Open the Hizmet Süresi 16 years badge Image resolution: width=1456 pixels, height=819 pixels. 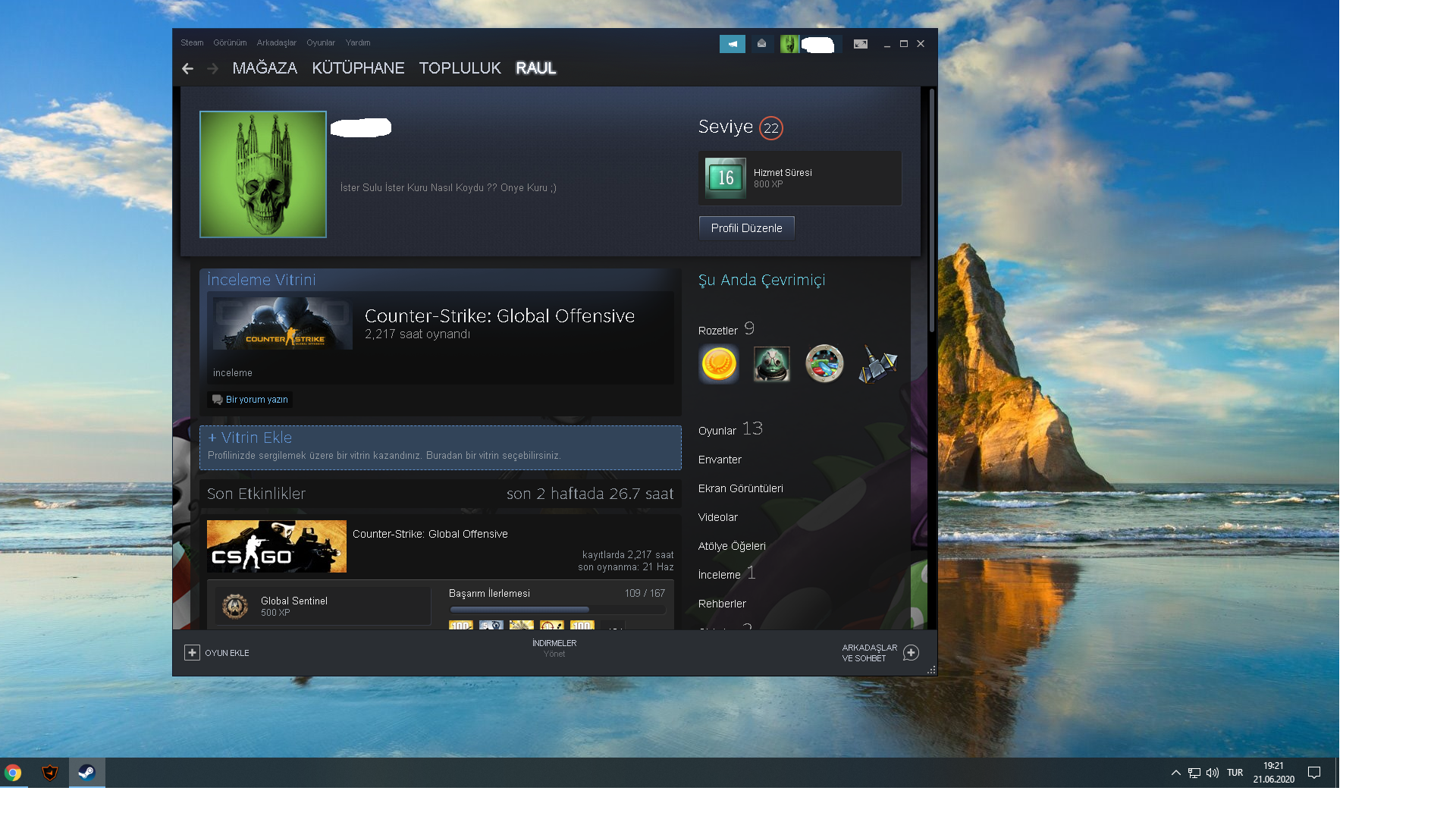tap(726, 178)
